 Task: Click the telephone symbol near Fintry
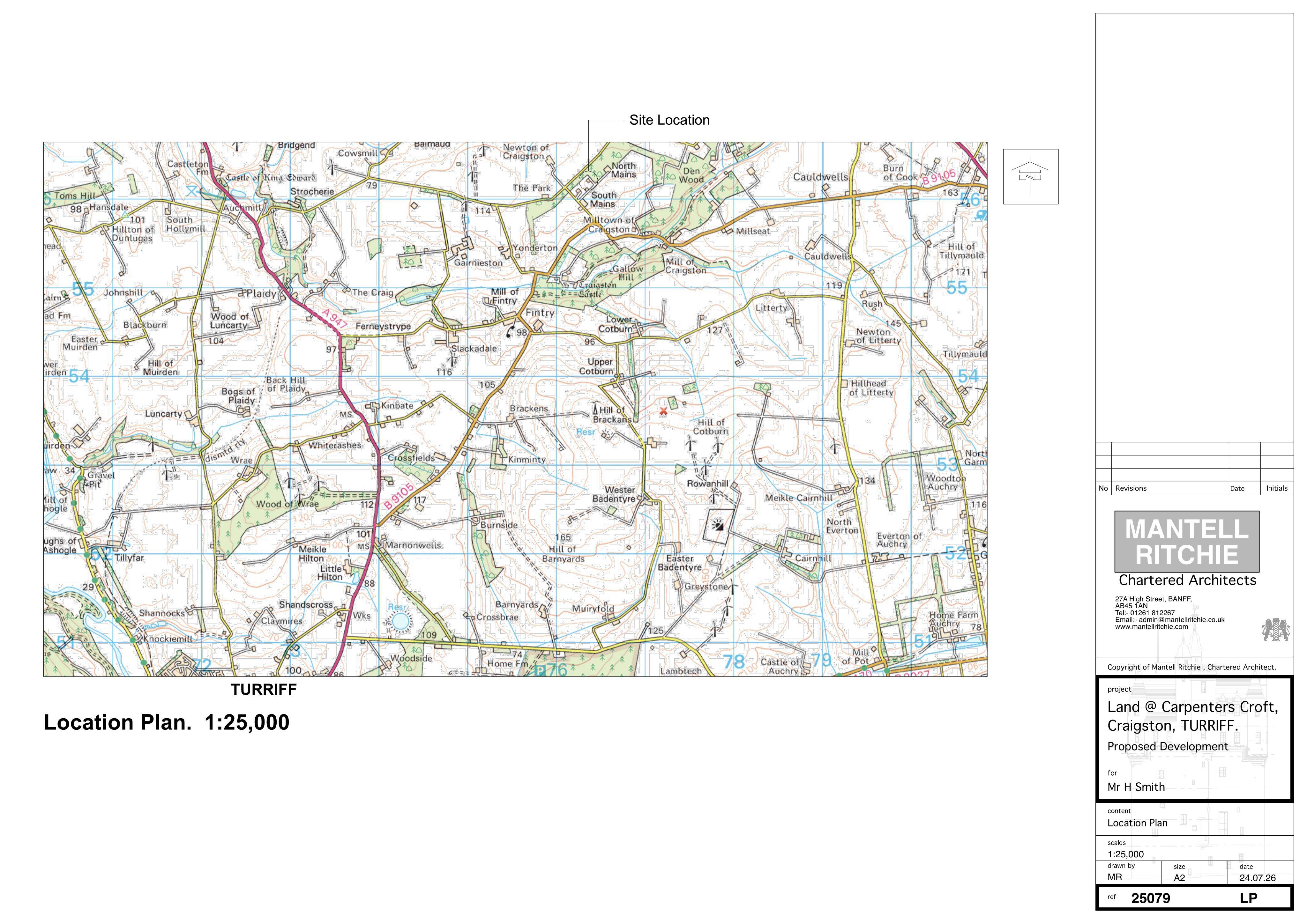tap(510, 331)
